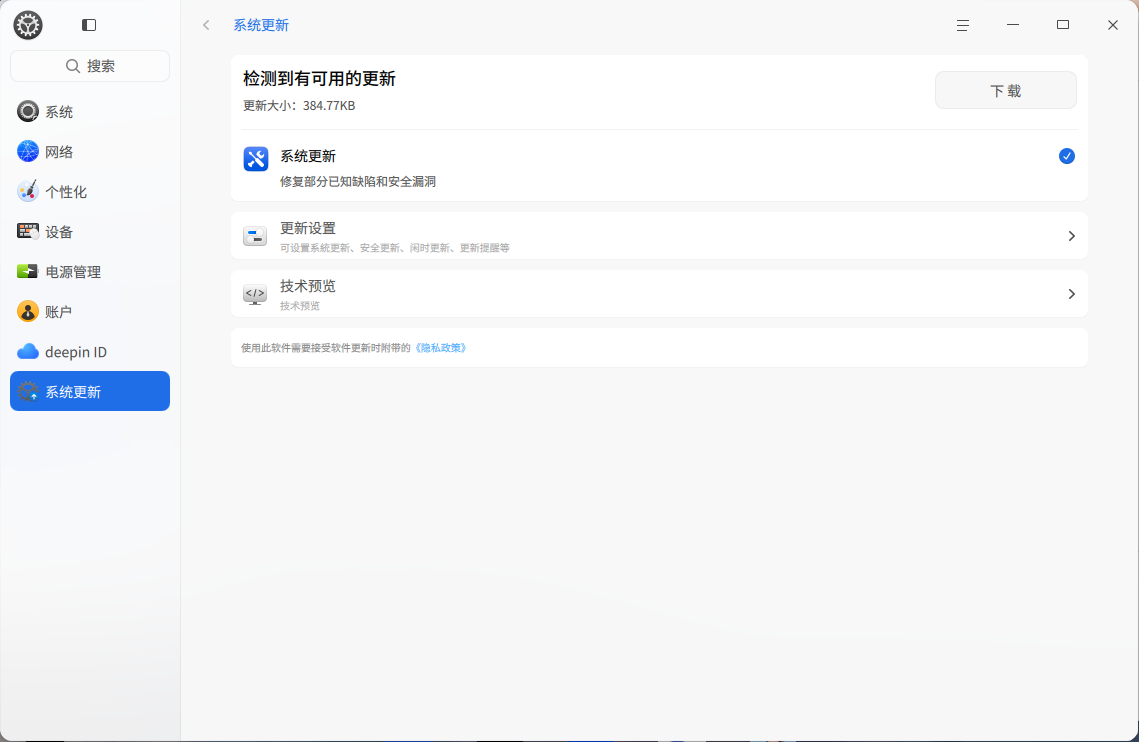Click the 账户 user icon
This screenshot has width=1139, height=742.
28,311
